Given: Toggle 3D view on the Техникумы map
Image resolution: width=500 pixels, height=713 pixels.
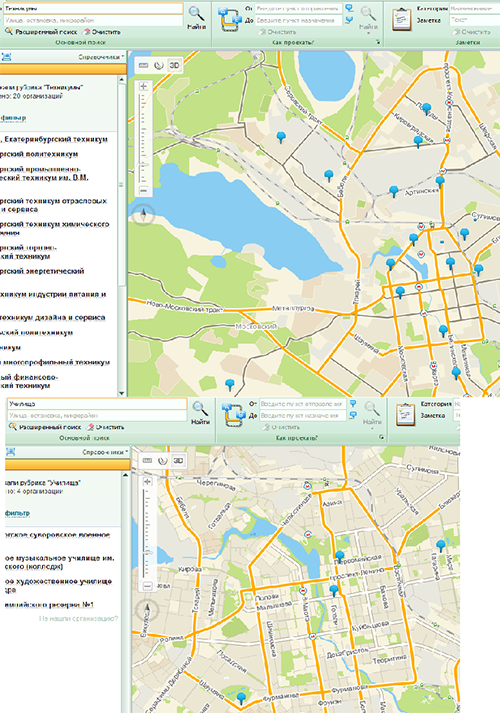Looking at the screenshot, I should (x=175, y=65).
